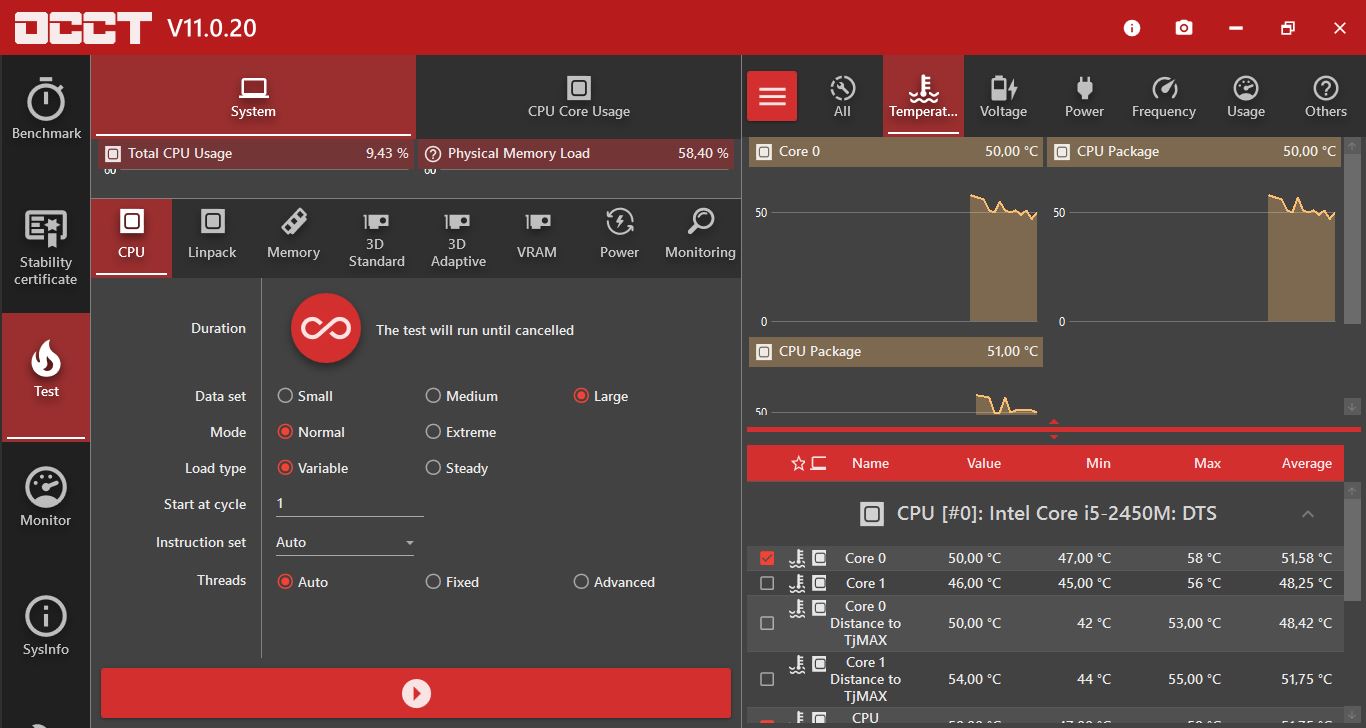
Task: Toggle the Core 0 graph header
Action: click(895, 152)
